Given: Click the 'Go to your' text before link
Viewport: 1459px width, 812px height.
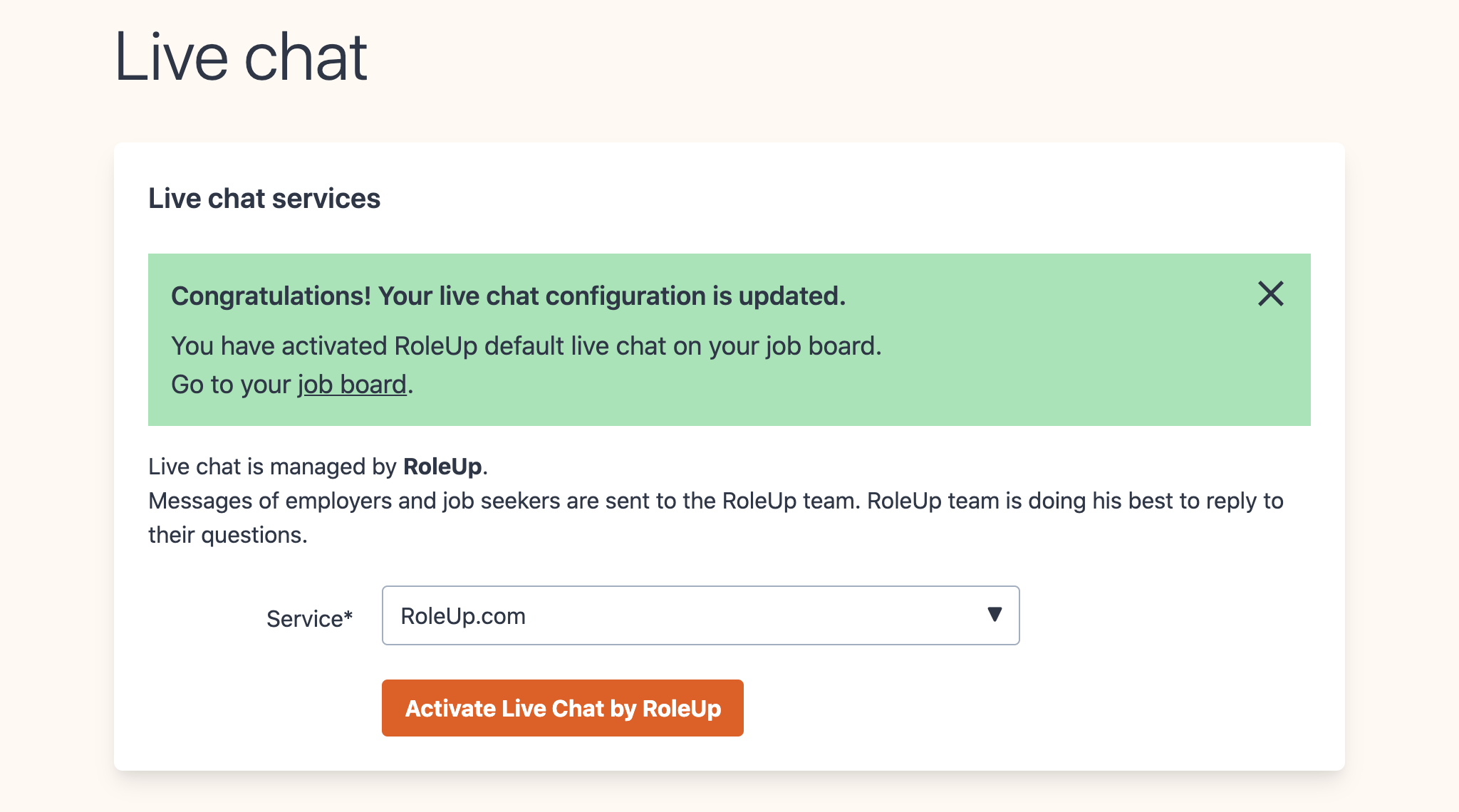Looking at the screenshot, I should pyautogui.click(x=232, y=385).
